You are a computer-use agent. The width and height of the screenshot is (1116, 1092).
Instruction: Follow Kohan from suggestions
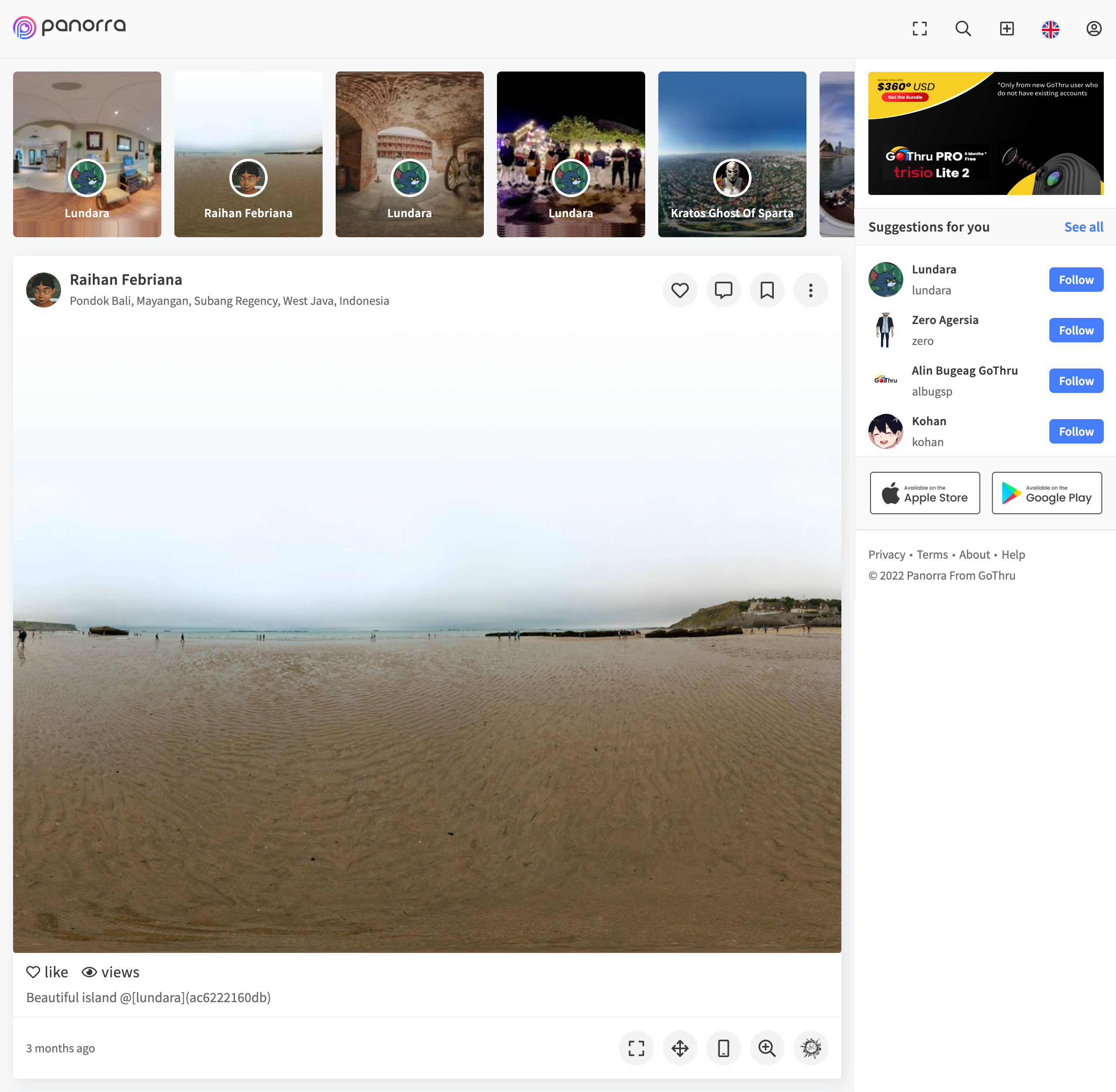[x=1076, y=431]
